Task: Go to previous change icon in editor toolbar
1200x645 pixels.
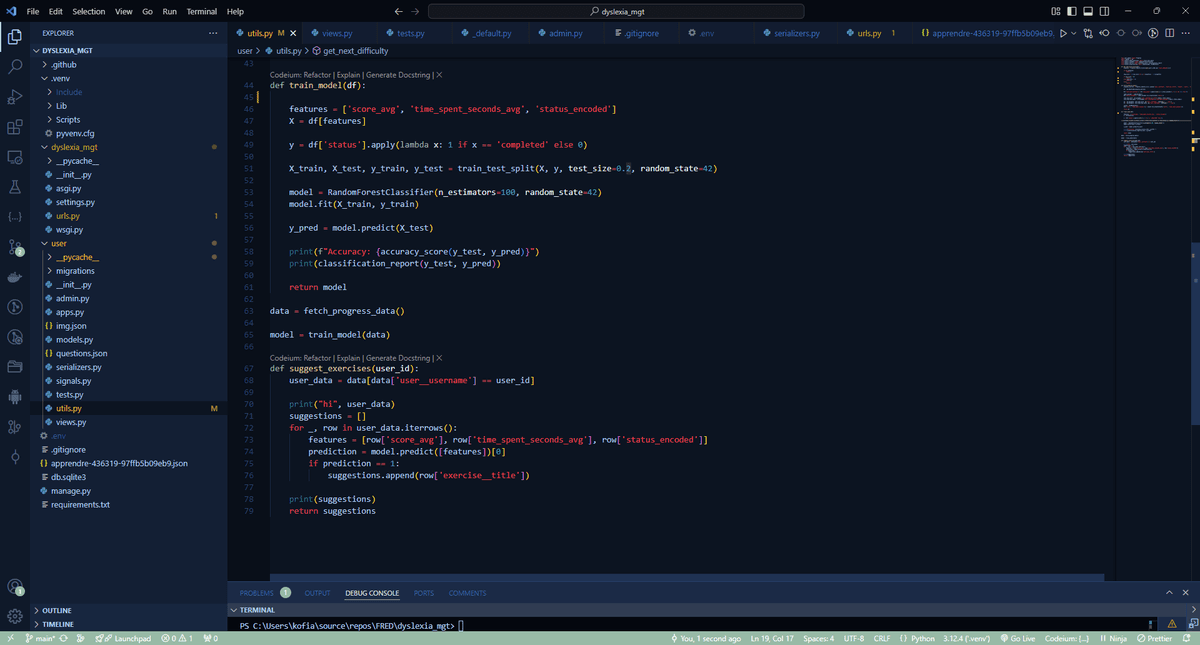Action: tap(1104, 33)
